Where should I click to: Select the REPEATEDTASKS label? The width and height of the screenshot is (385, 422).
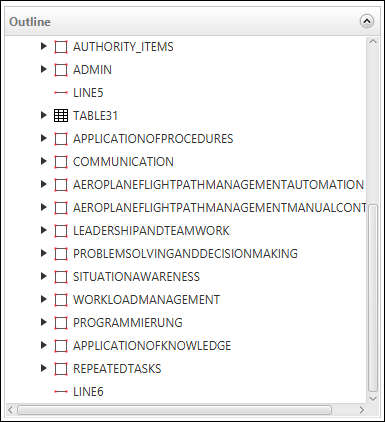click(117, 369)
